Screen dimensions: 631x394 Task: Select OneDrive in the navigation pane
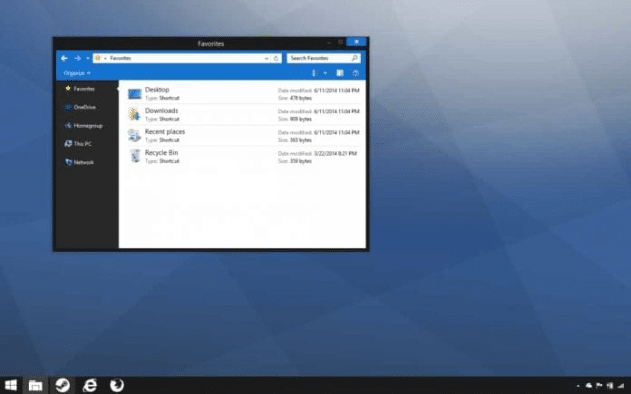pyautogui.click(x=80, y=107)
